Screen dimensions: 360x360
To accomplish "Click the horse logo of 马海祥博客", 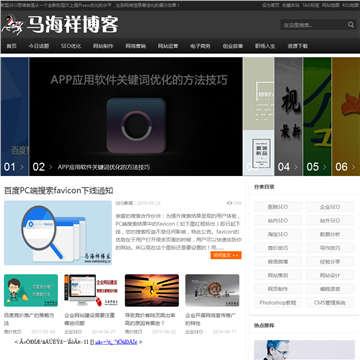I will click(13, 24).
